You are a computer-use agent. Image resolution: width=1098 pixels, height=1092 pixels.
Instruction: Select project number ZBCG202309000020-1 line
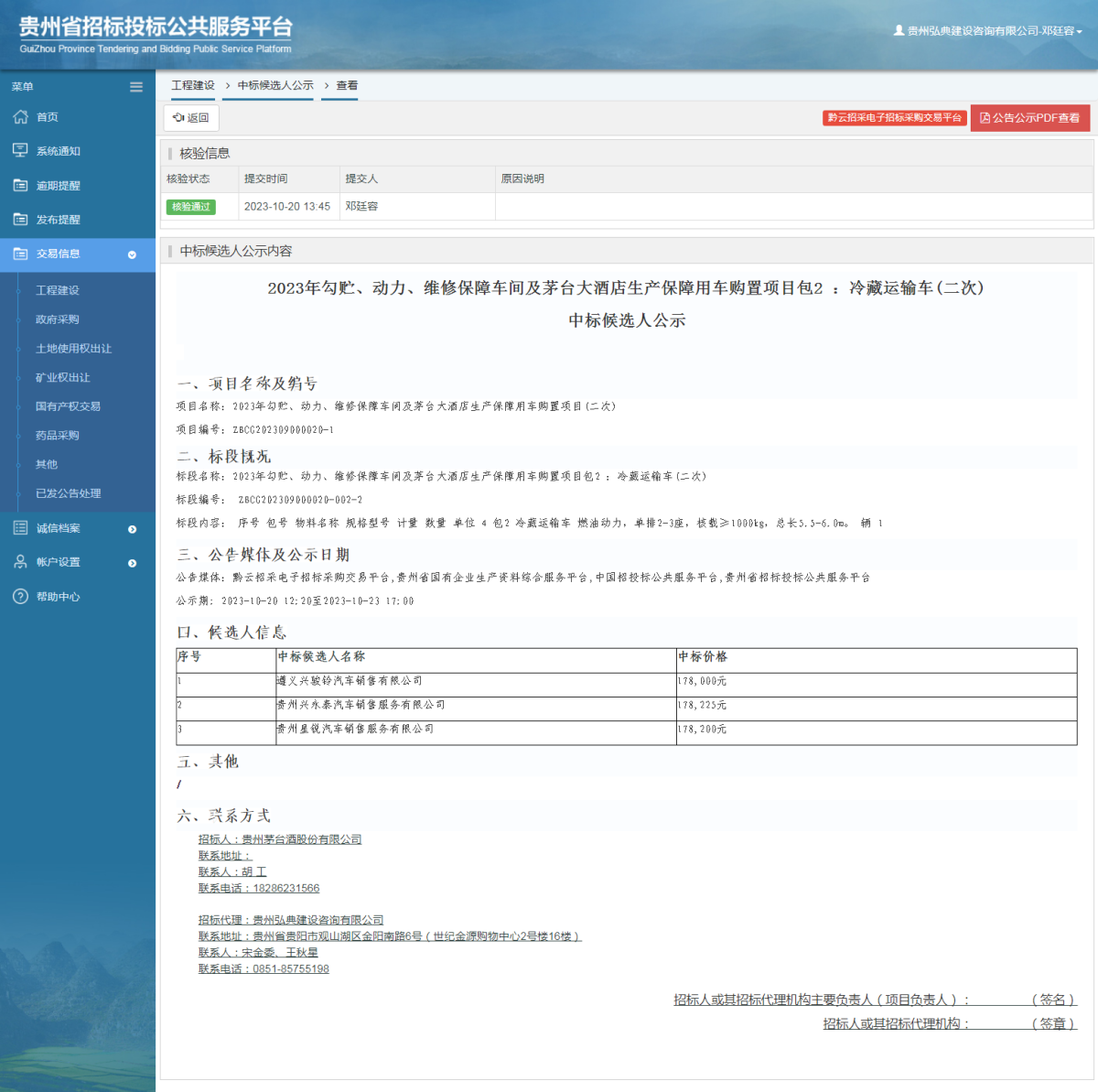click(x=255, y=429)
